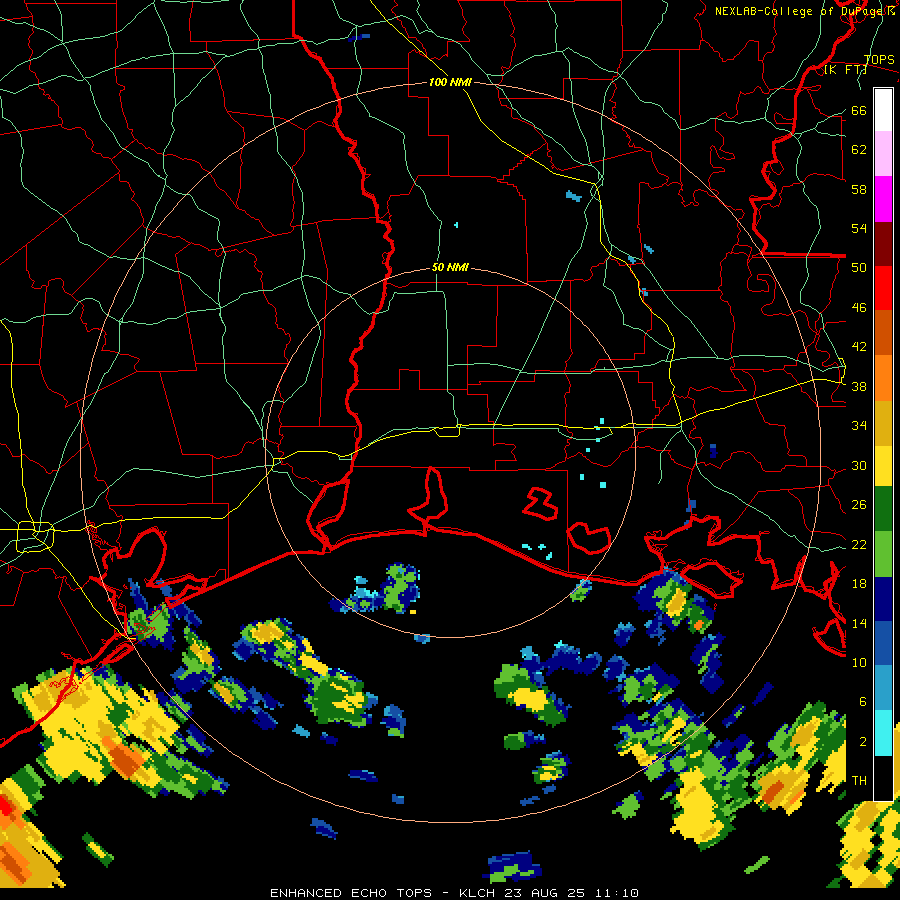Click the legend value 66
This screenshot has width=900, height=900.
coord(859,110)
